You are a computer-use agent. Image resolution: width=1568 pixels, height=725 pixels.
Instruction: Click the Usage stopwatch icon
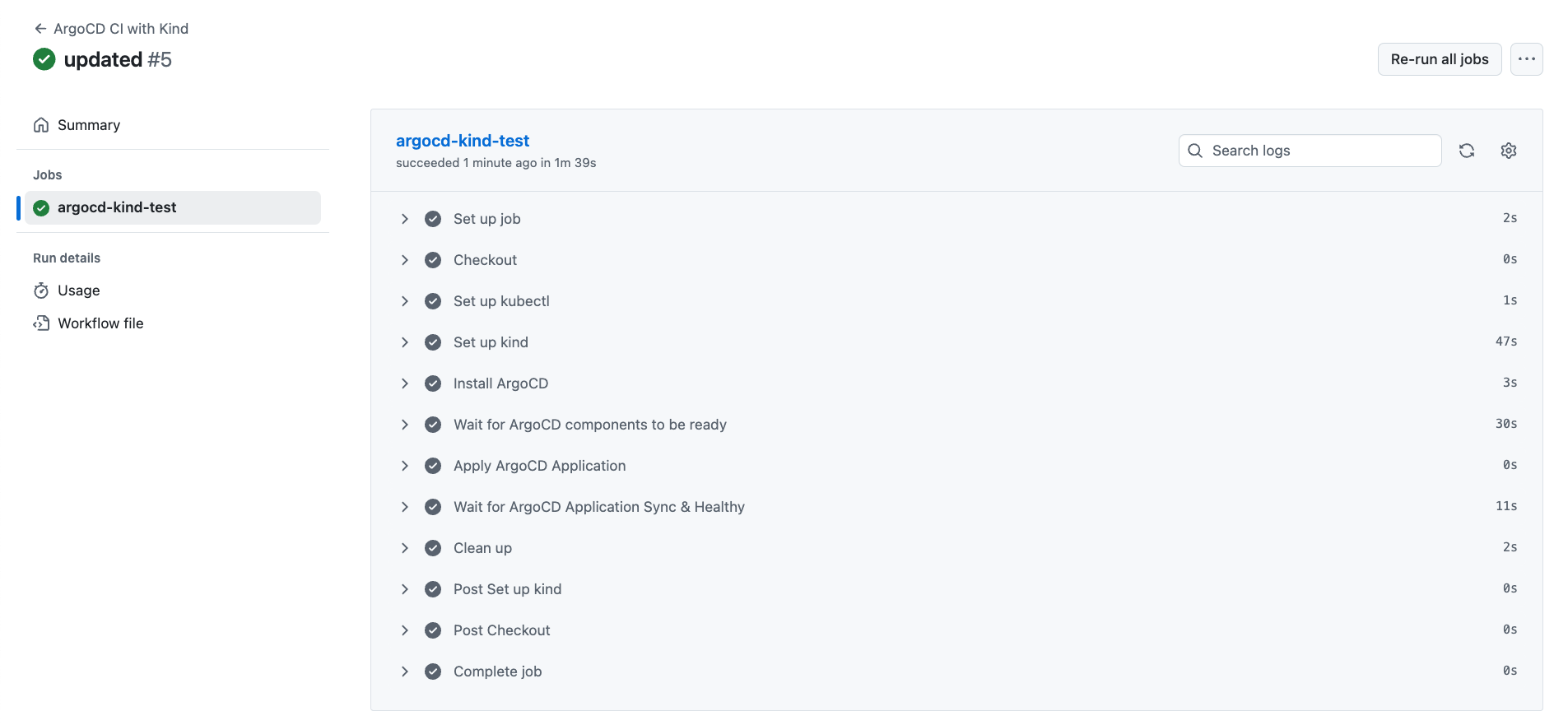(x=41, y=290)
